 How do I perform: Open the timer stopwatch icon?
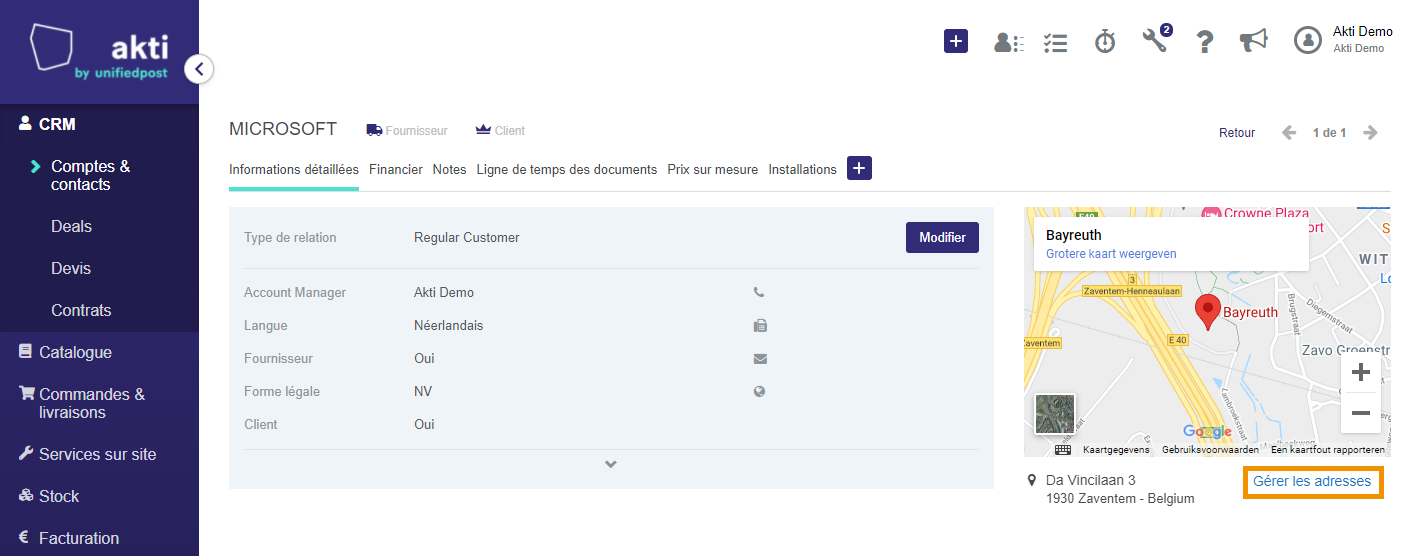(x=1105, y=41)
